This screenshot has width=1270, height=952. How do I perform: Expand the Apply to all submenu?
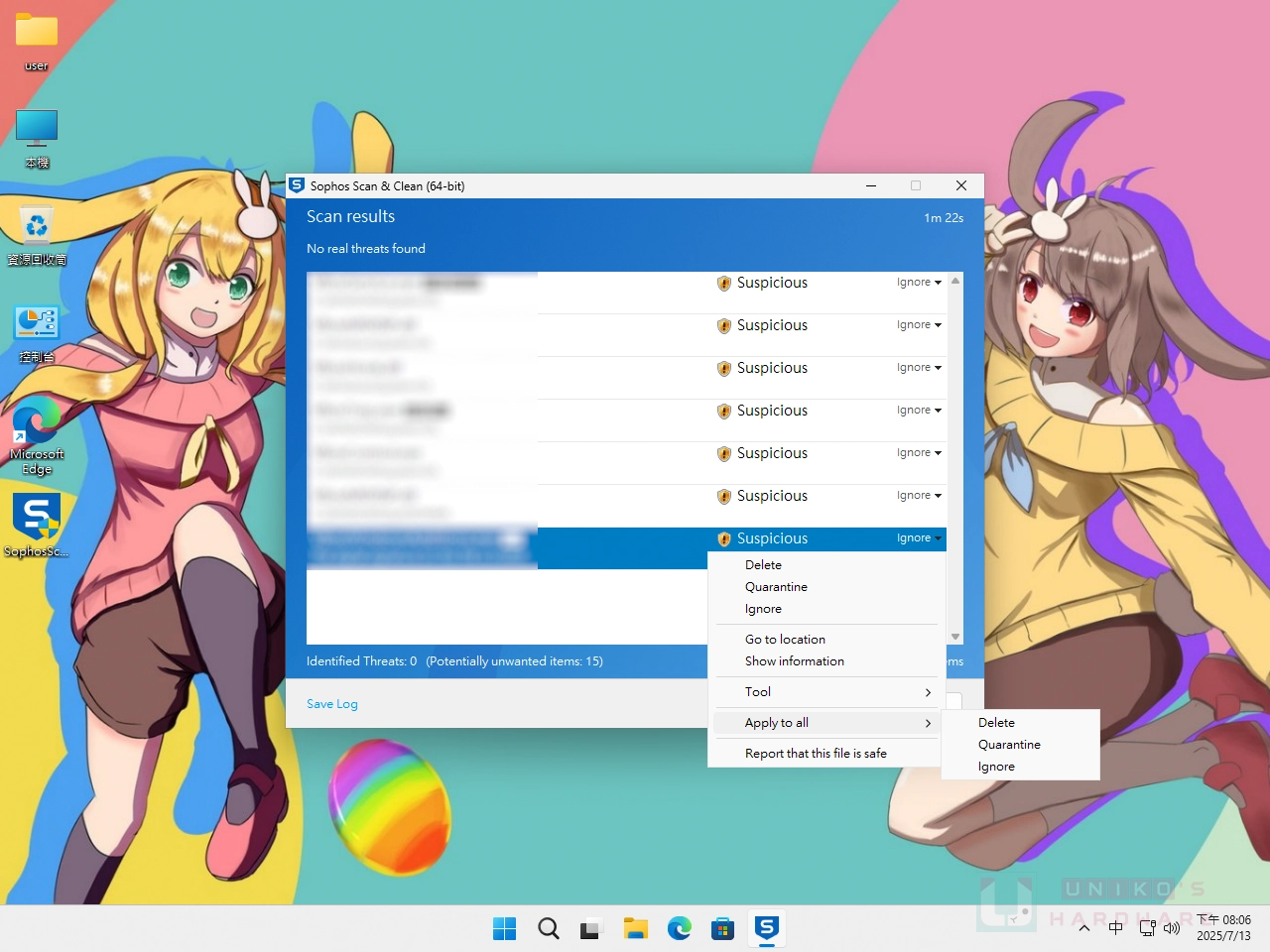[826, 723]
